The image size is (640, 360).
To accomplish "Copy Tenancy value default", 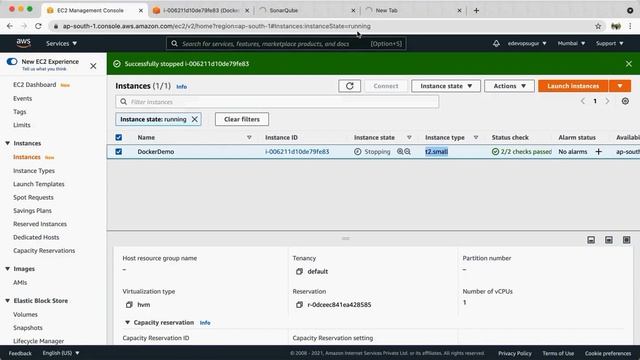I will tap(299, 271).
